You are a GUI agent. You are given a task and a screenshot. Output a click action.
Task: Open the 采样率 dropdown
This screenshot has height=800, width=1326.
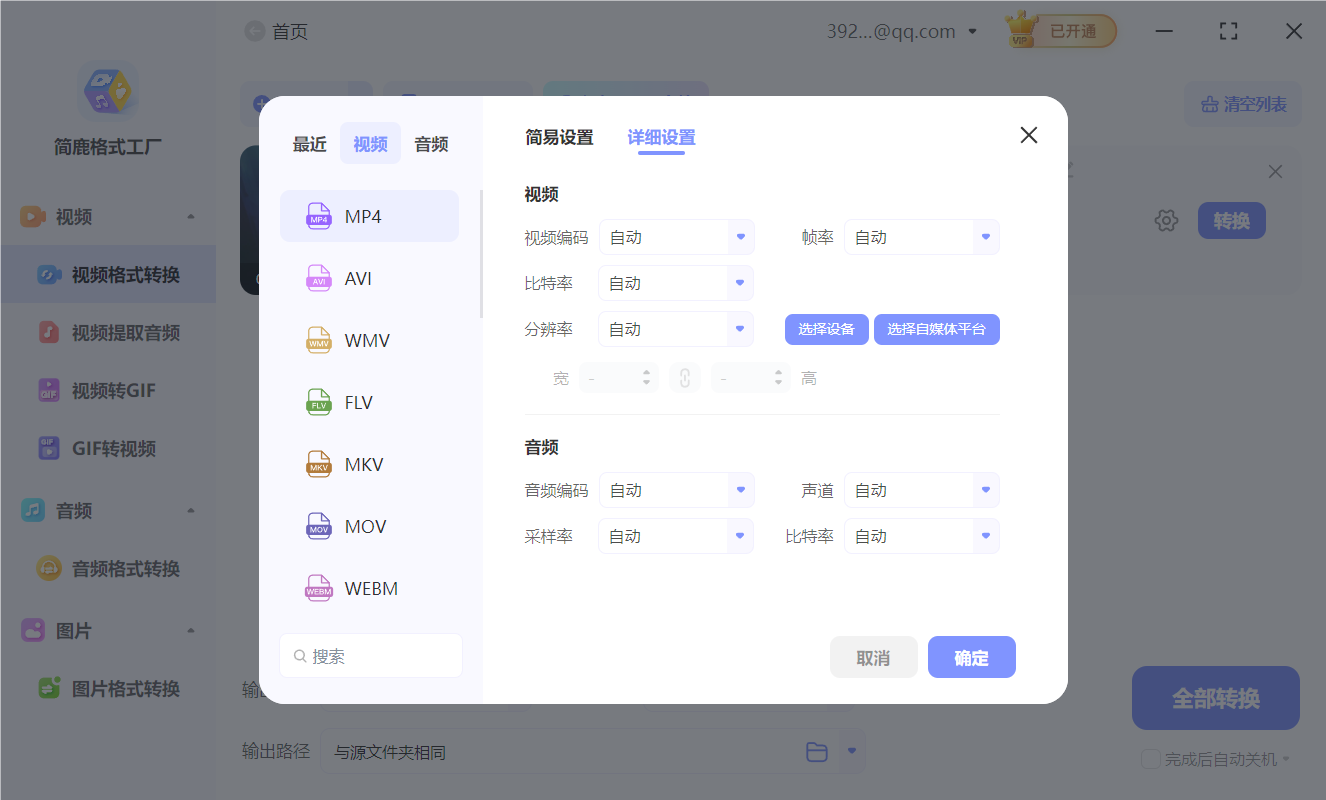676,536
